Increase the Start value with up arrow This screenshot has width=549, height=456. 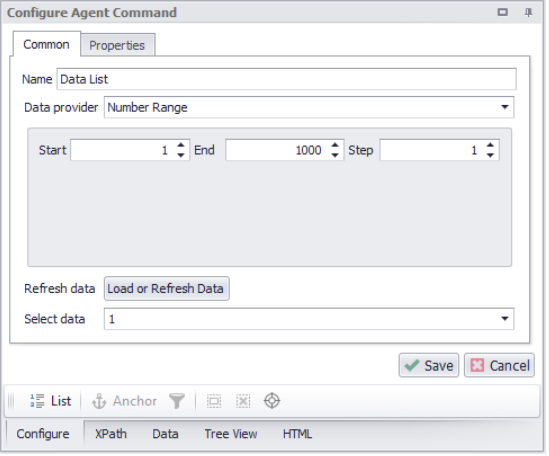tap(181, 145)
